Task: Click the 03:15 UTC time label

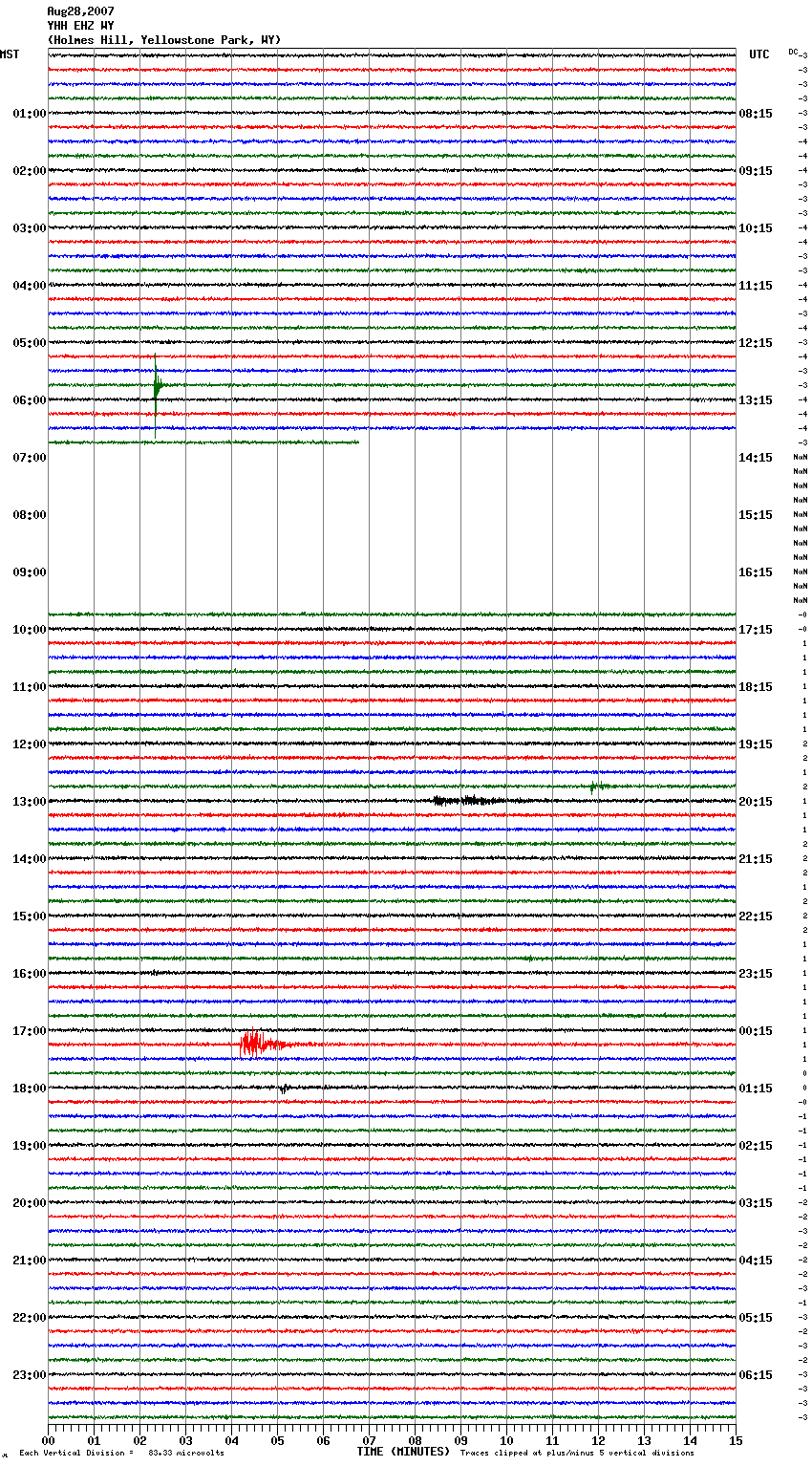Action: pos(756,1203)
